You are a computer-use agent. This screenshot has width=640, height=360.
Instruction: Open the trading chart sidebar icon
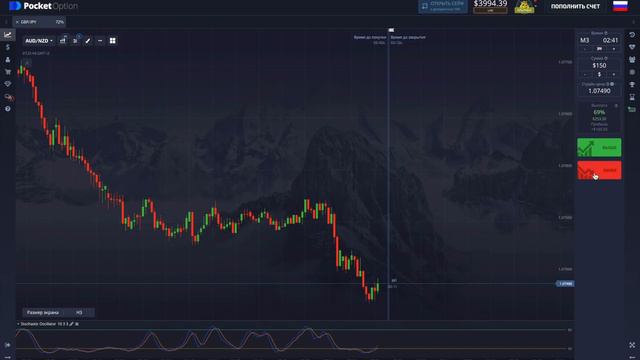[x=8, y=35]
